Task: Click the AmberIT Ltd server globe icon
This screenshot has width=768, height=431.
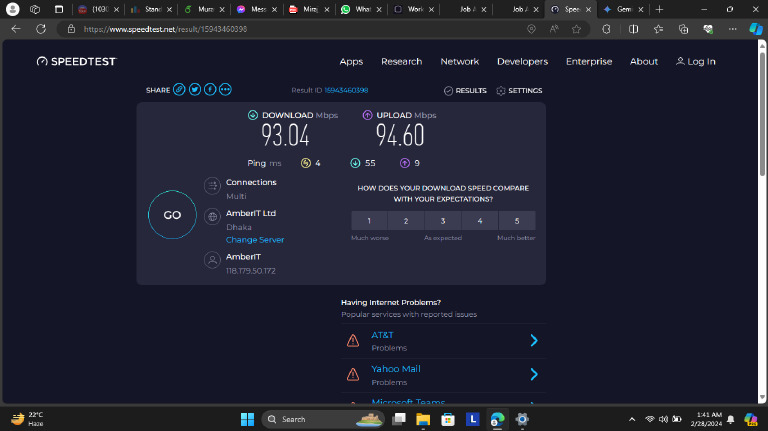Action: point(212,216)
